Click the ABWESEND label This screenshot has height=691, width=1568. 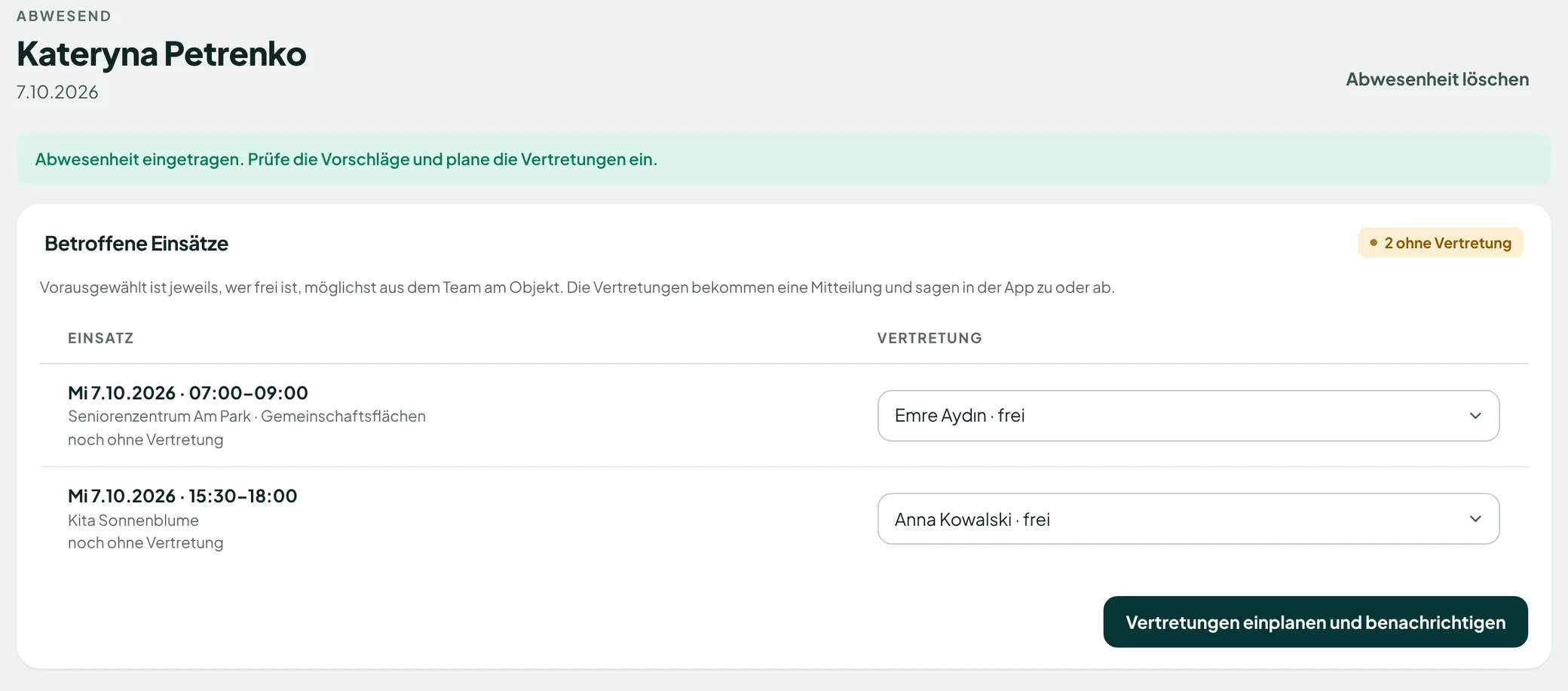tap(64, 16)
